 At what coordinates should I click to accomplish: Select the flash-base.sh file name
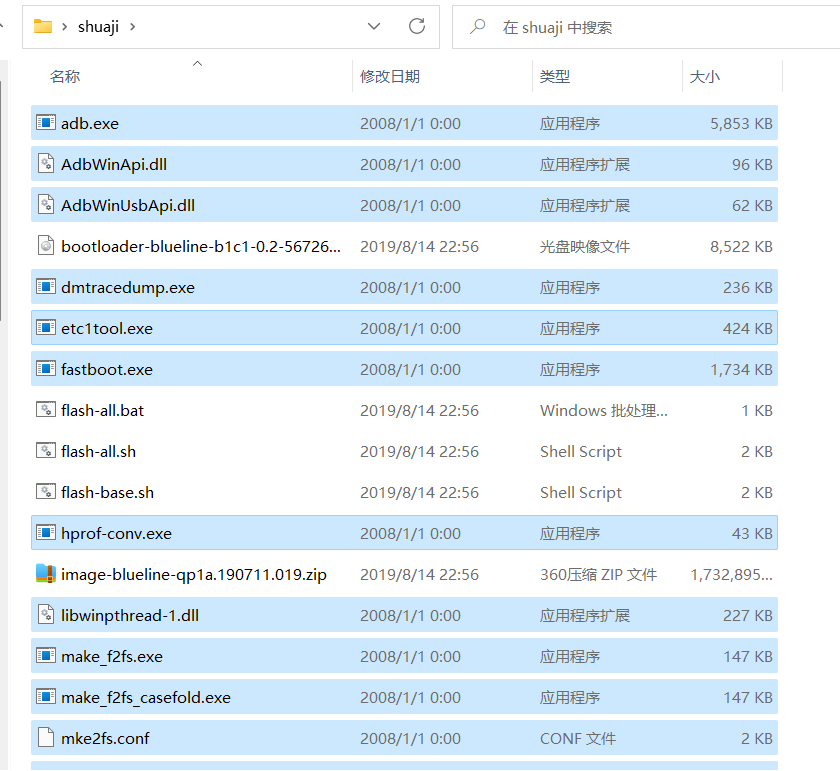pyautogui.click(x=108, y=492)
